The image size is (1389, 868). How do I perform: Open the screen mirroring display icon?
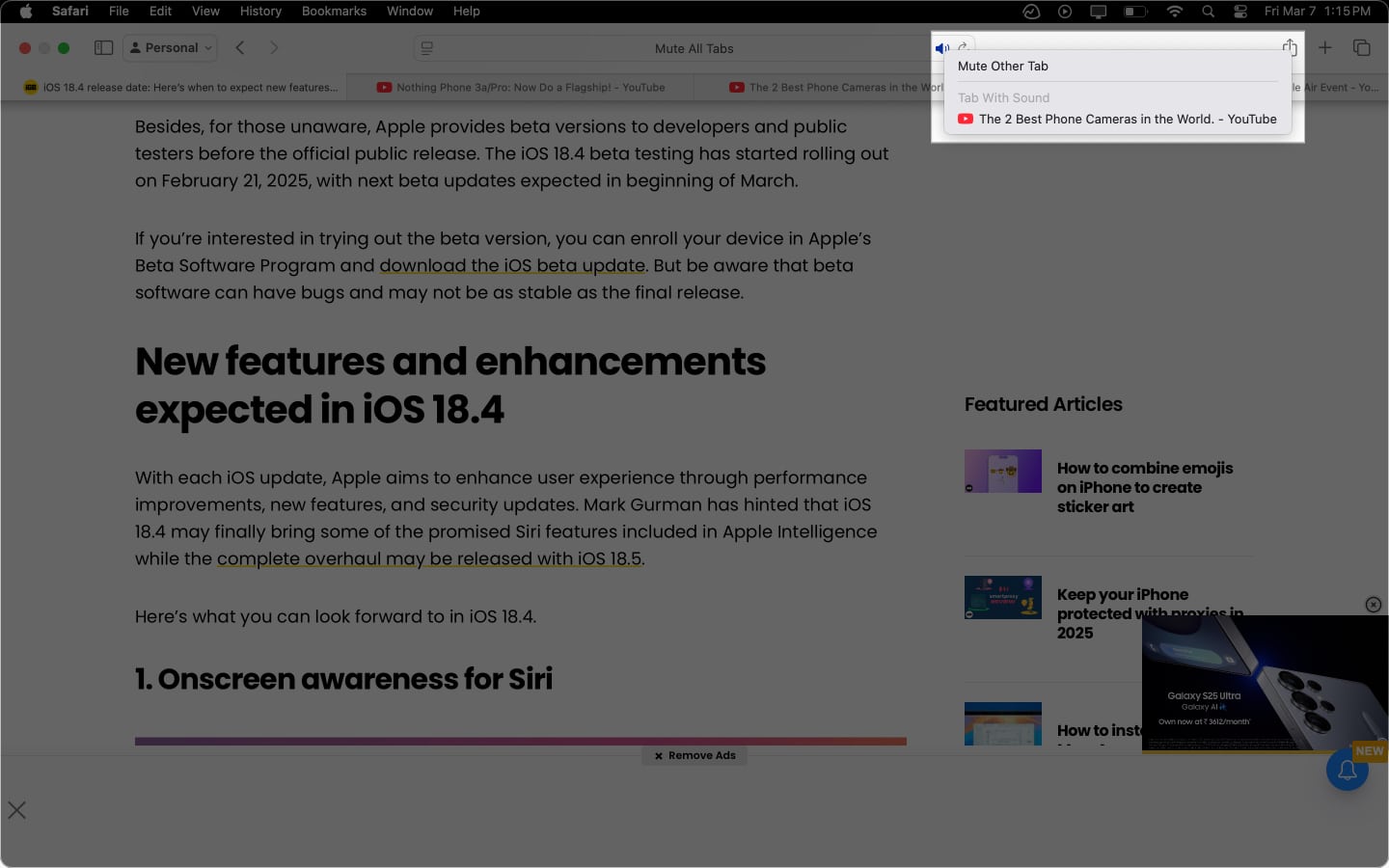coord(1098,12)
